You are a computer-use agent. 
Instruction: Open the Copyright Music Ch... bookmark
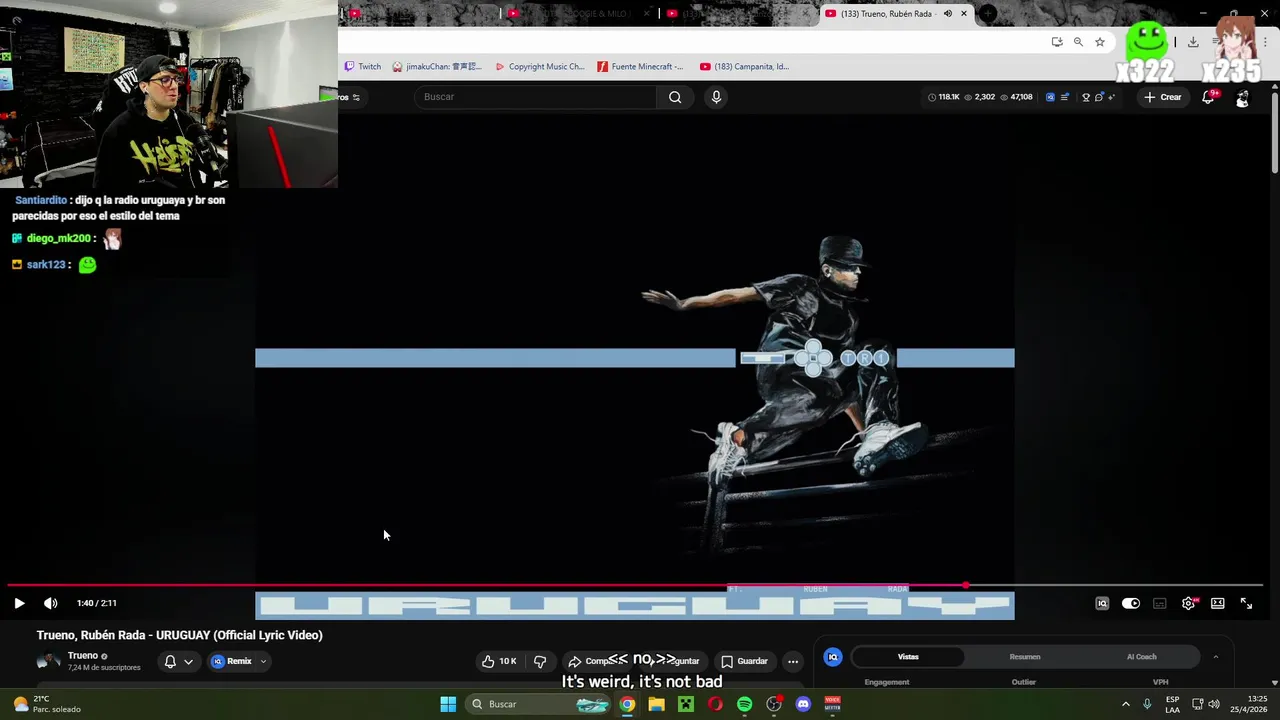540,67
